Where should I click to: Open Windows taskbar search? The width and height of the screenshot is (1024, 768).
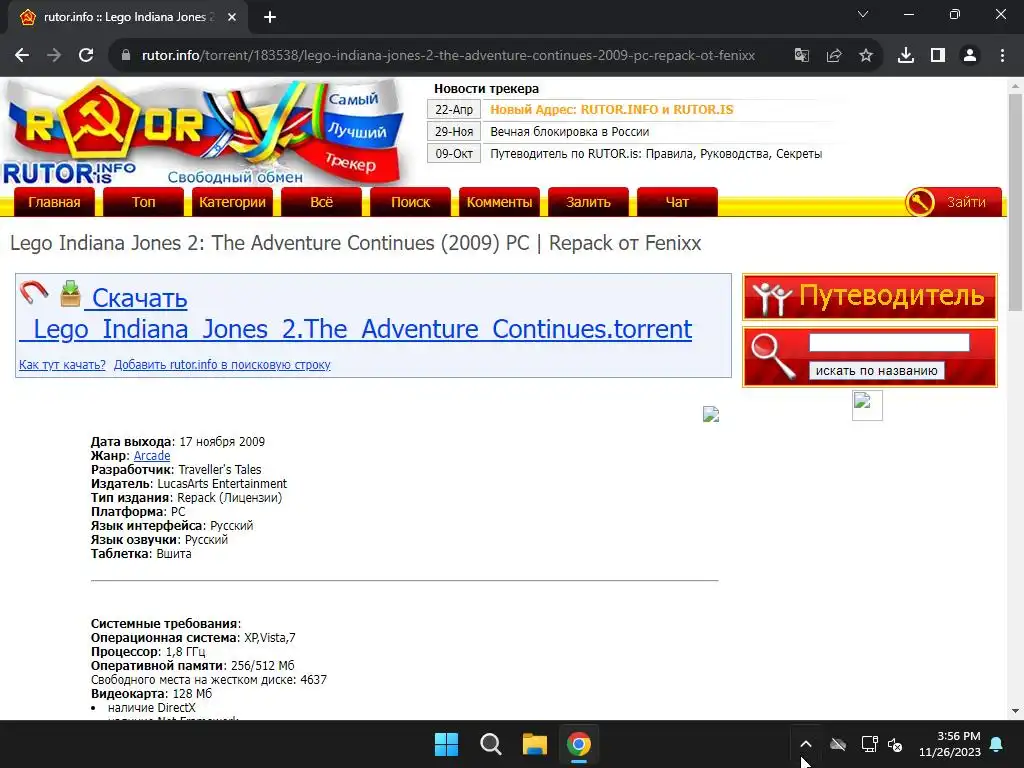point(490,744)
